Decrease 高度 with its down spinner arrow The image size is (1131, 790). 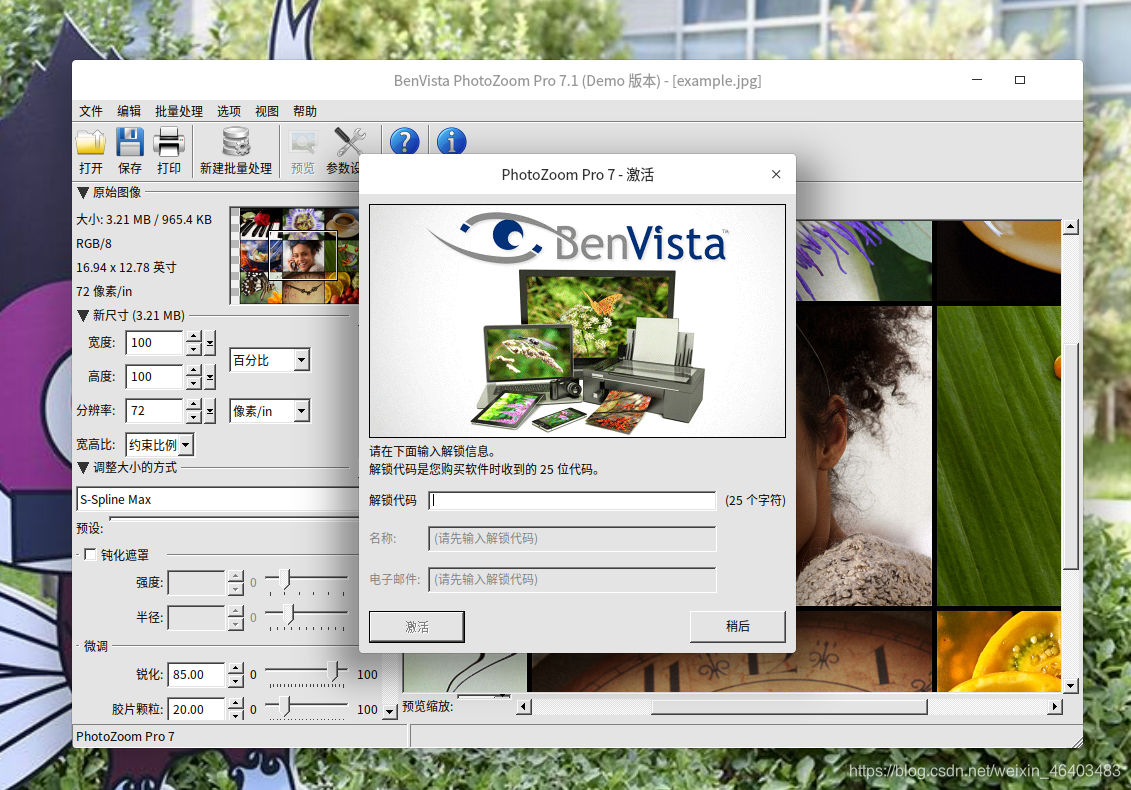click(193, 382)
